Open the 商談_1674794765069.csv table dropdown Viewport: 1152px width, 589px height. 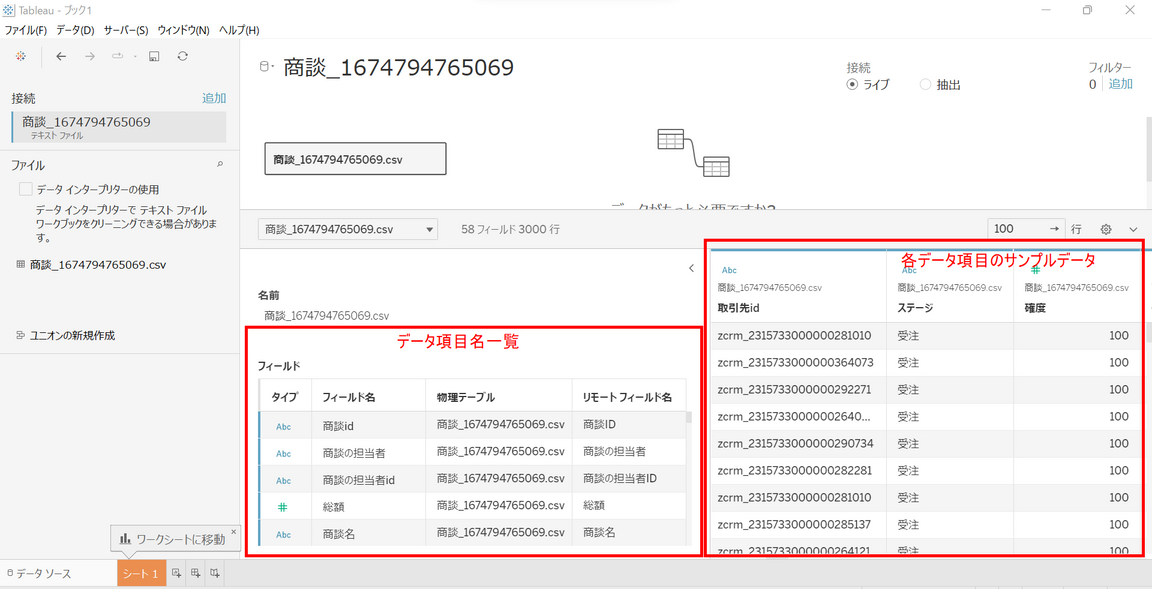tap(348, 229)
